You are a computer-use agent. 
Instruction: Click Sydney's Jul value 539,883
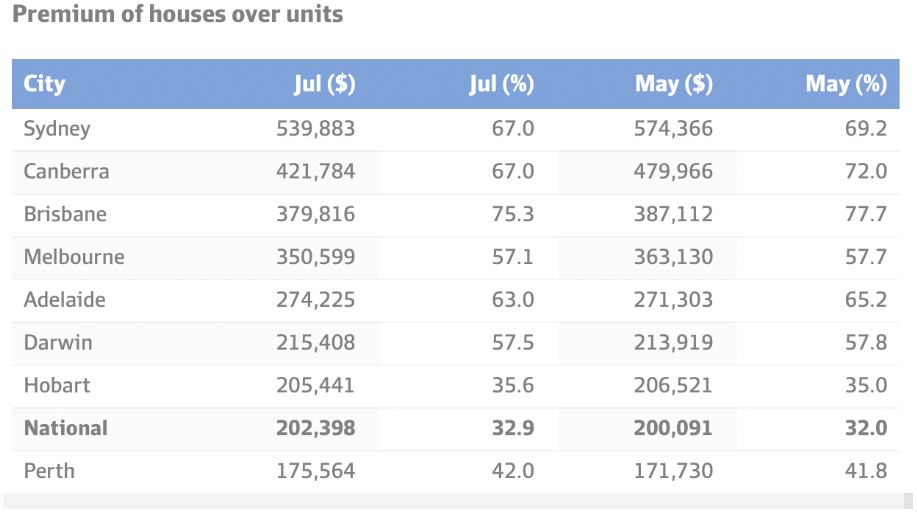point(315,128)
